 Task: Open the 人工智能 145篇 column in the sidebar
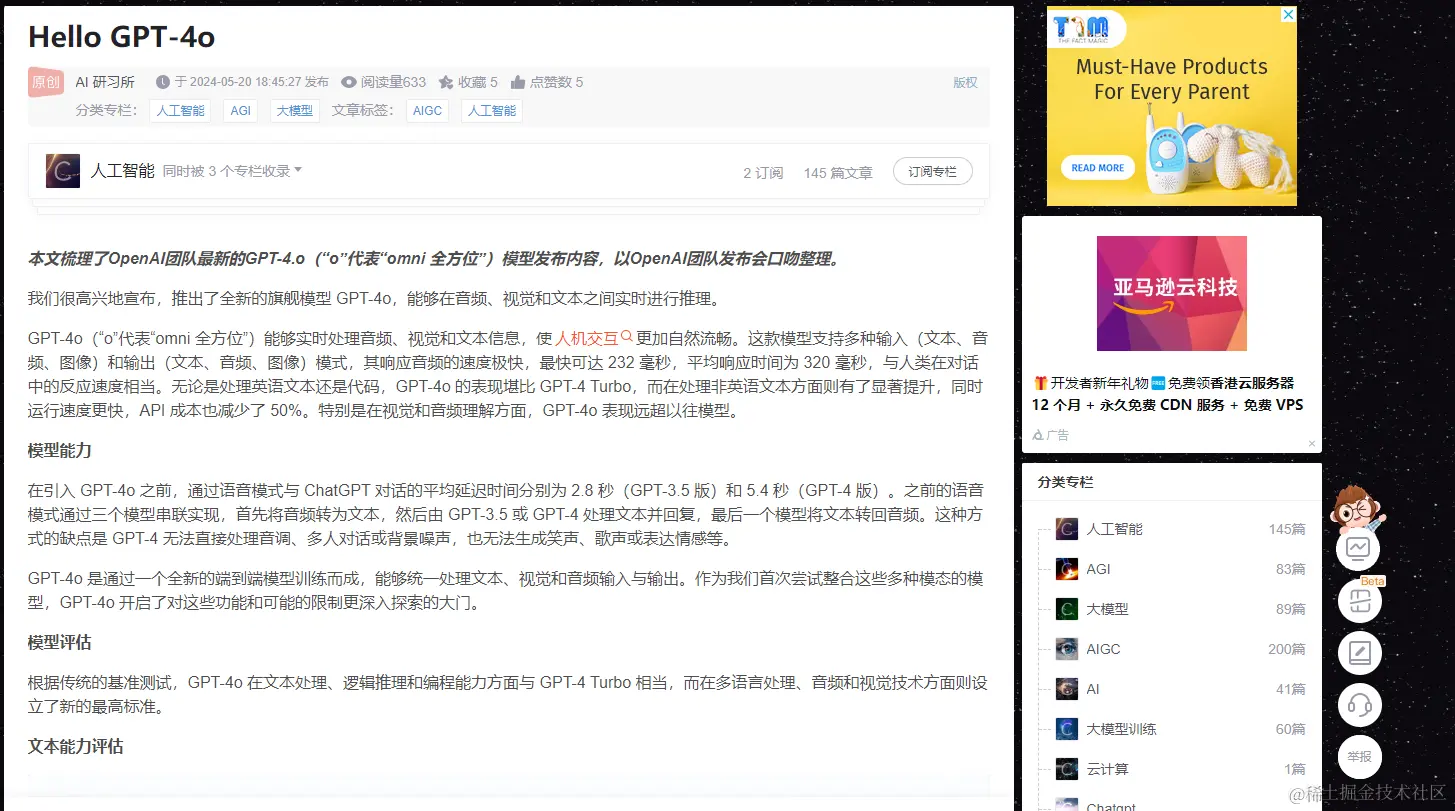pos(1180,529)
